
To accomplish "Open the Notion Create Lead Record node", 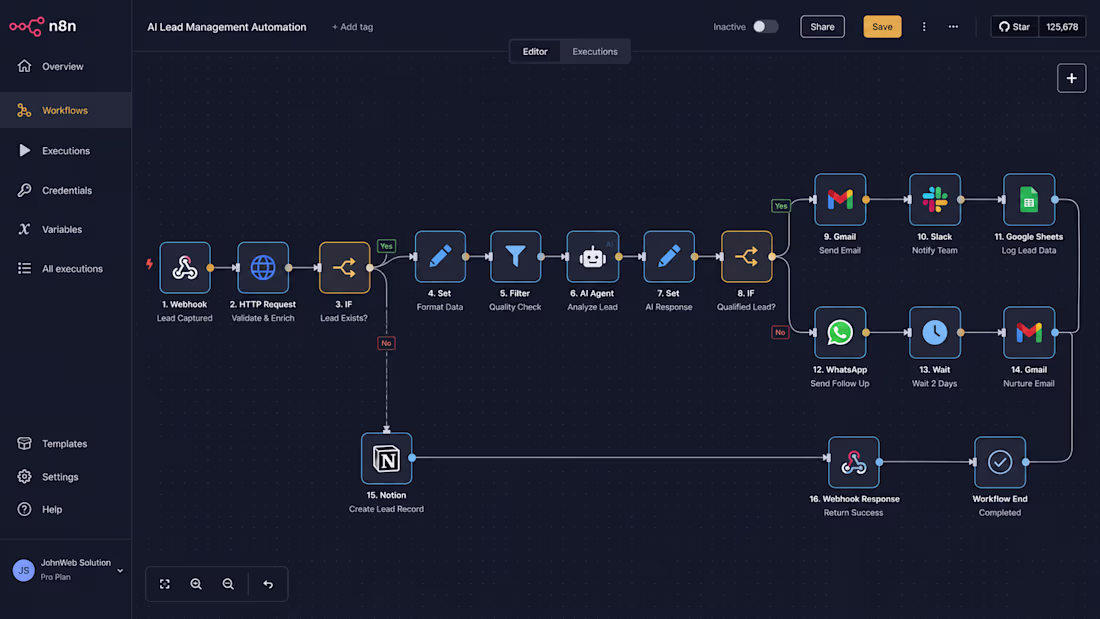I will tap(387, 458).
